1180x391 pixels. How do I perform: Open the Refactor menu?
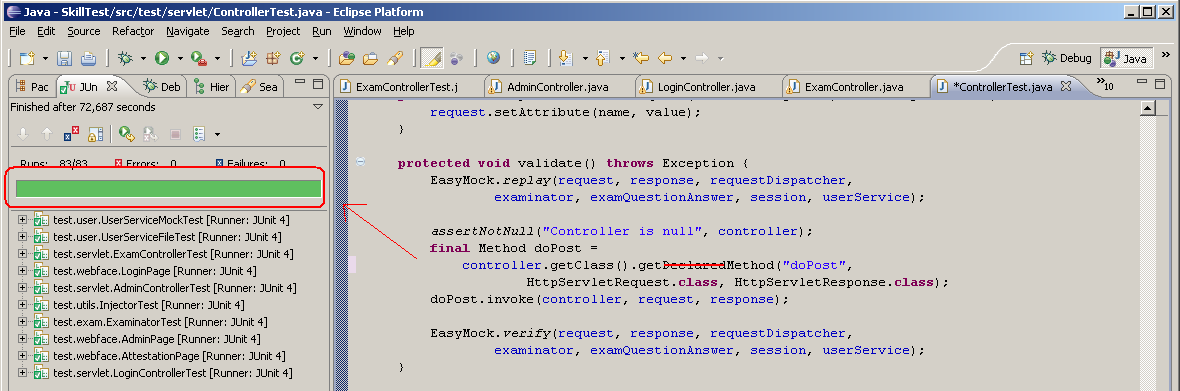pyautogui.click(x=133, y=31)
